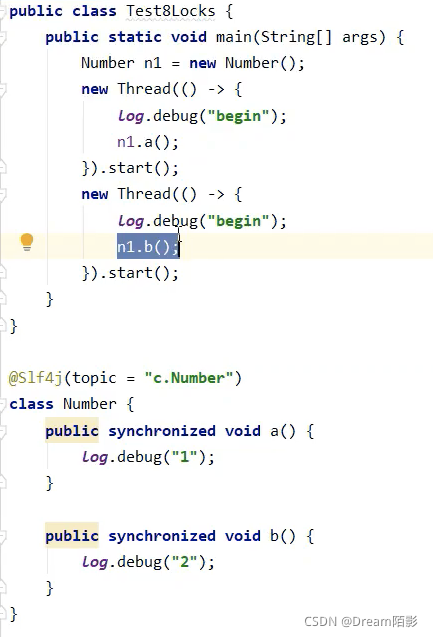Click the static keyword in main declaration
433x637 pixels.
click(x=134, y=37)
